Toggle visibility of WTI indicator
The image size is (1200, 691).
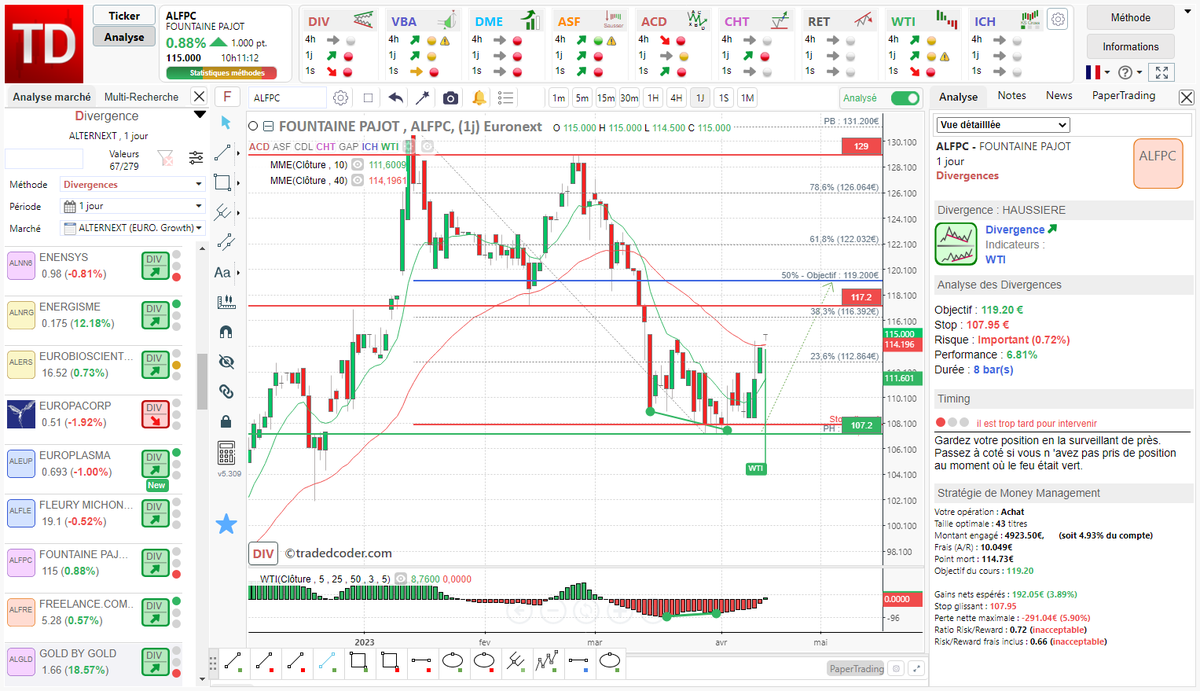401,578
